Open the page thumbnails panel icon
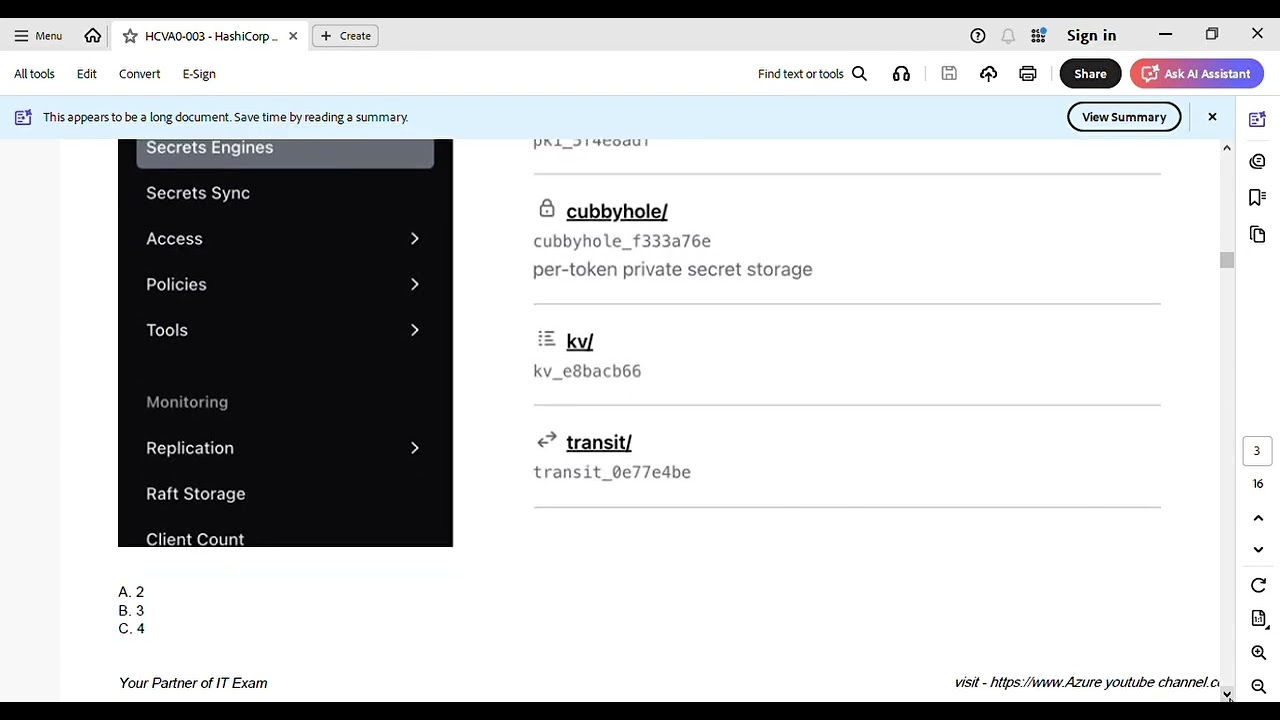Screen dimensions: 1280x720 (1258, 234)
